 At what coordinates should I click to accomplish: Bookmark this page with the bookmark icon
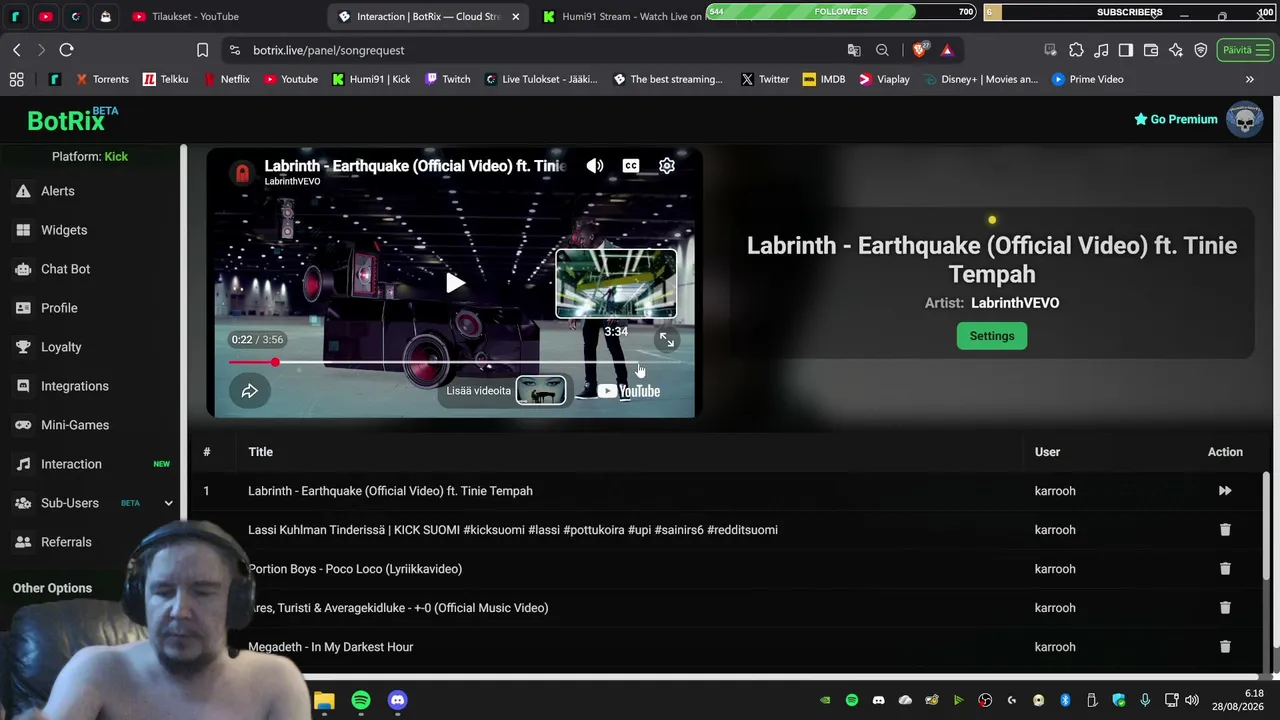(x=202, y=50)
